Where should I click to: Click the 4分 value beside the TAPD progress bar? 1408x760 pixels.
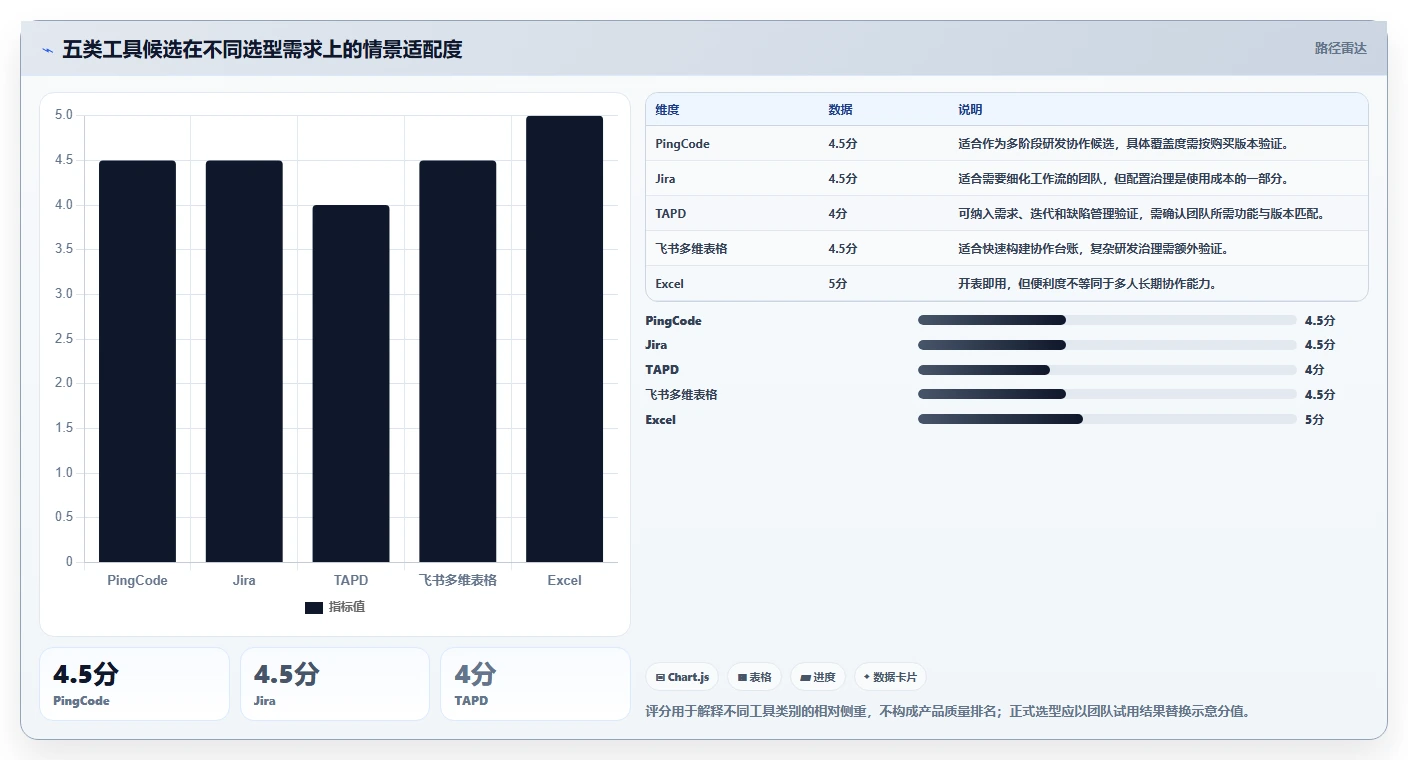1315,370
